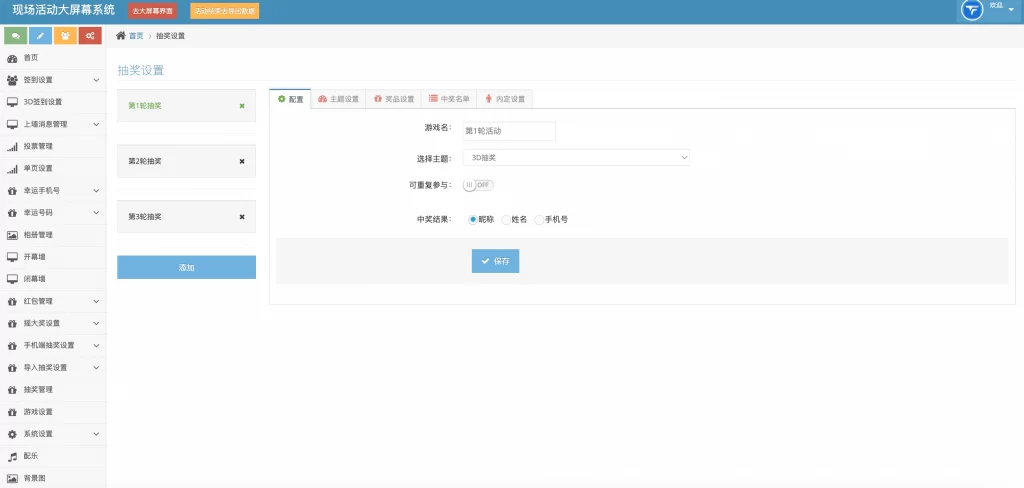Click the home icon in the breadcrumb

121,36
